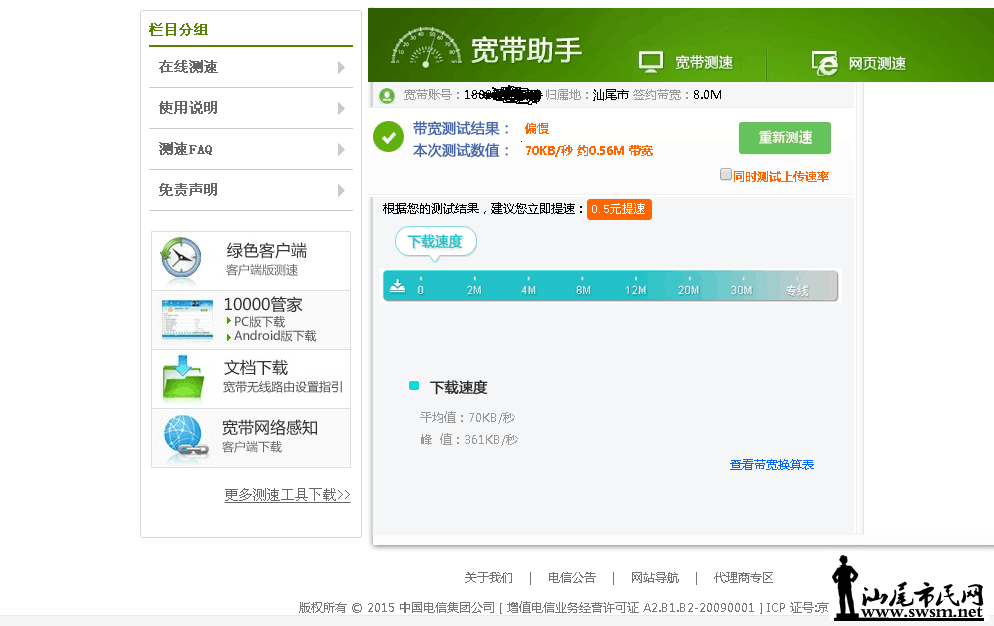
Task: Click the green checkmark result icon
Action: (389, 137)
